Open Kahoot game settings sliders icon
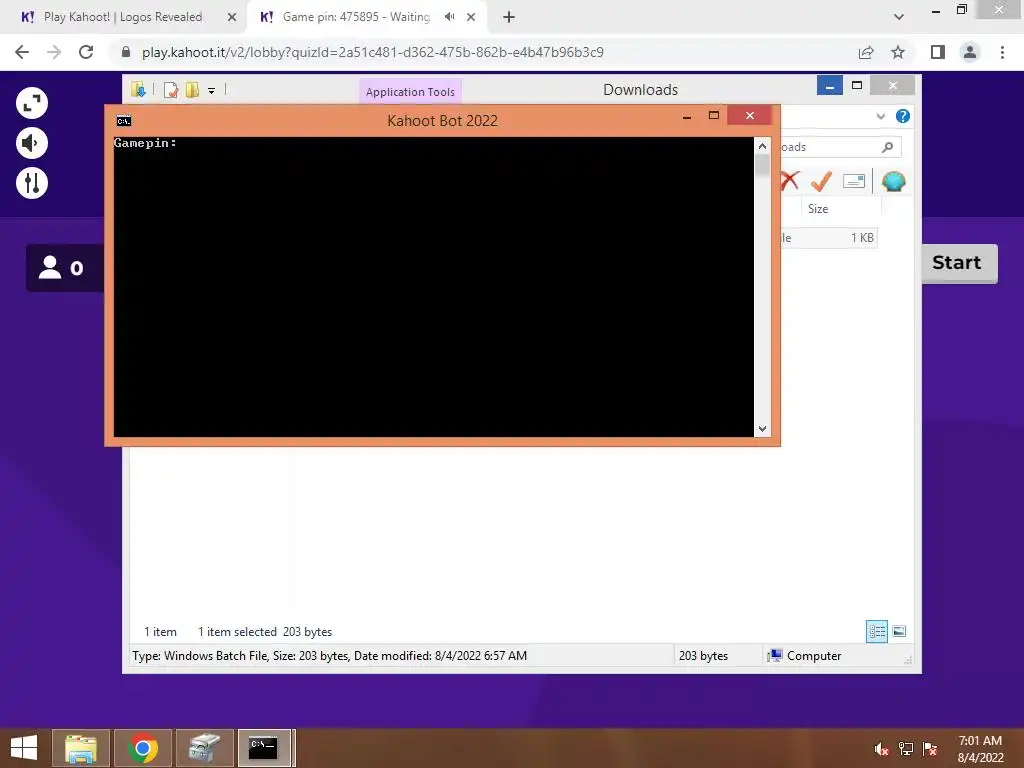The image size is (1024, 768). [x=32, y=183]
